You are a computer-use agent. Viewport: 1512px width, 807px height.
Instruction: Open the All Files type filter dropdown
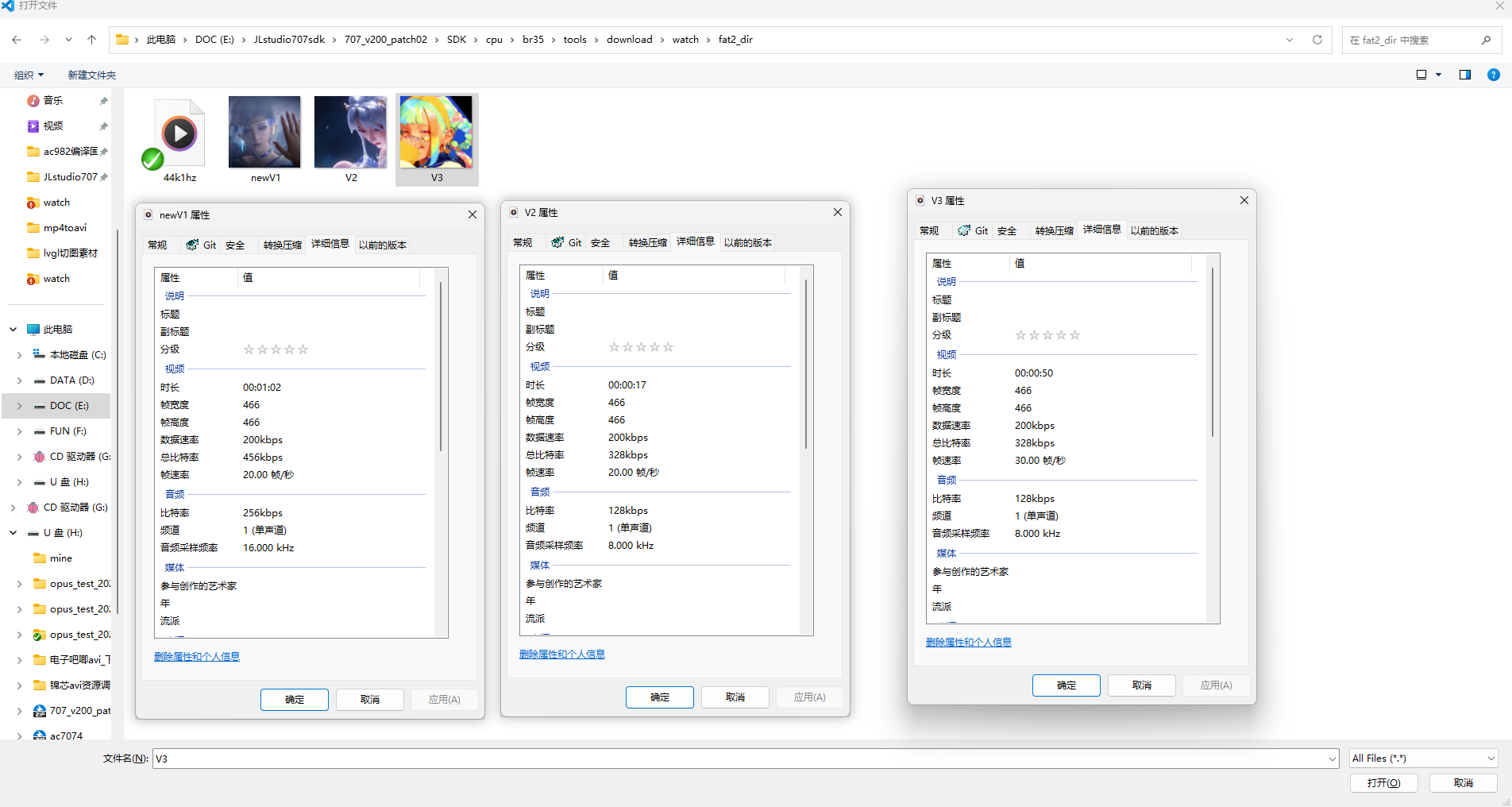tap(1423, 759)
